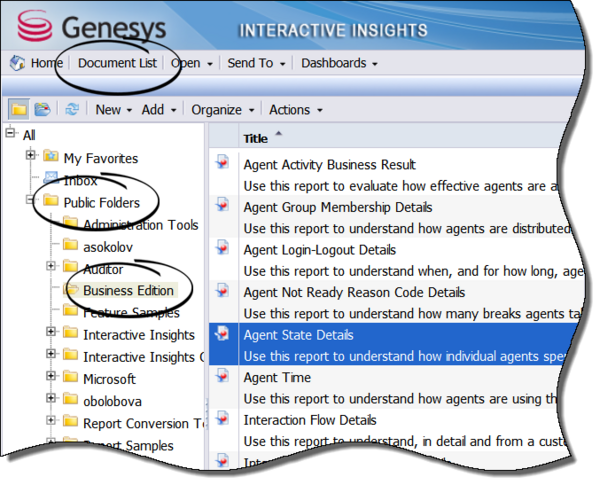600x485 pixels.
Task: Open the New dropdown menu
Action: pyautogui.click(x=114, y=110)
